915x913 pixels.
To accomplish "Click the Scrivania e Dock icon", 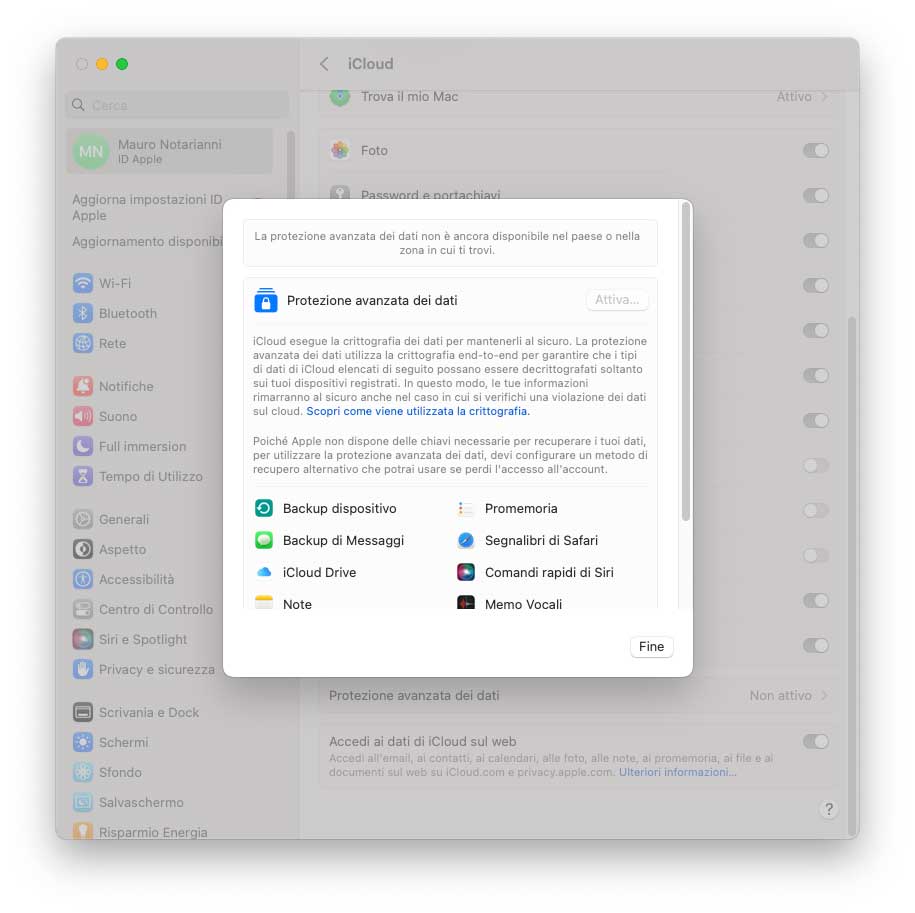I will (x=83, y=712).
